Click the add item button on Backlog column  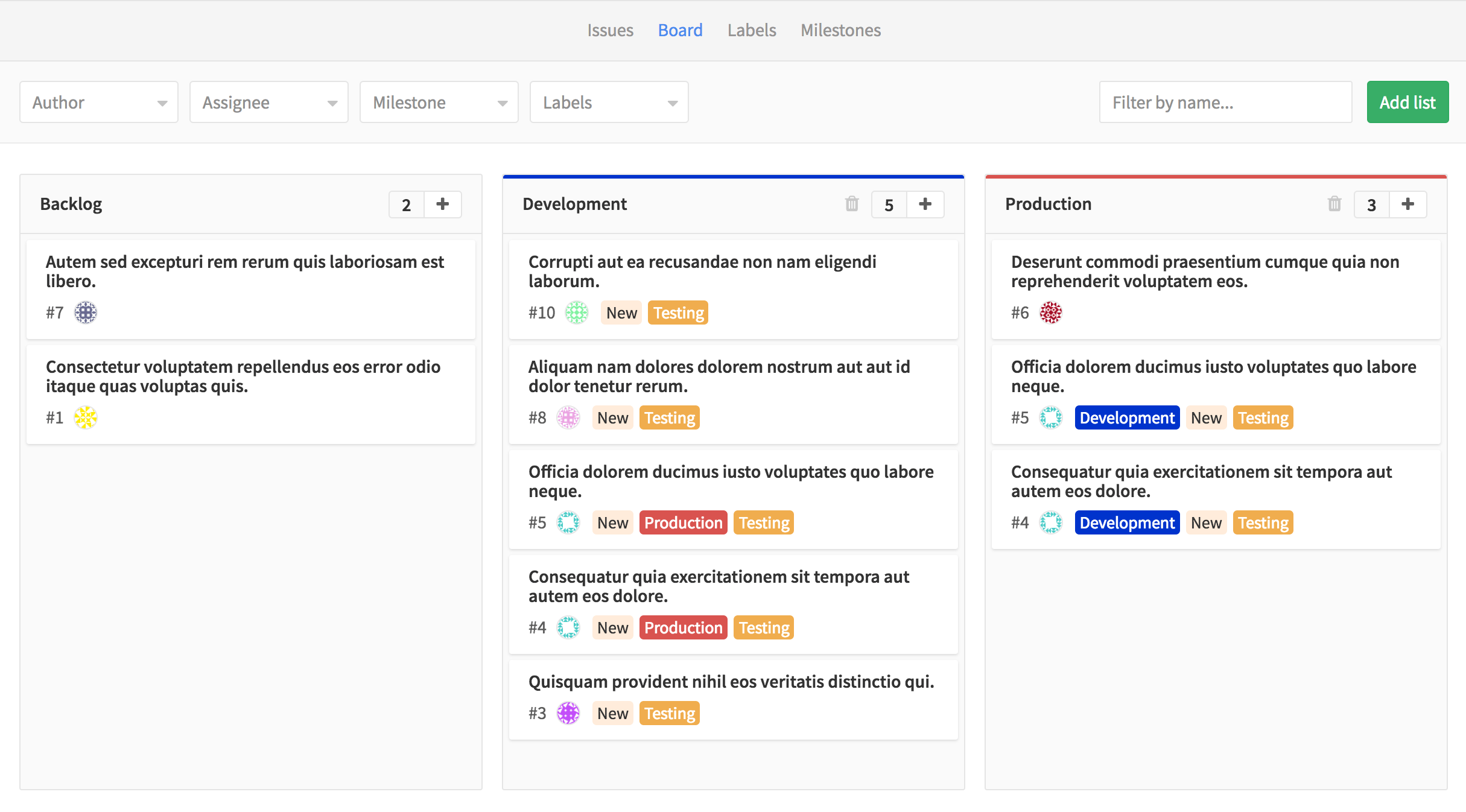pos(443,204)
